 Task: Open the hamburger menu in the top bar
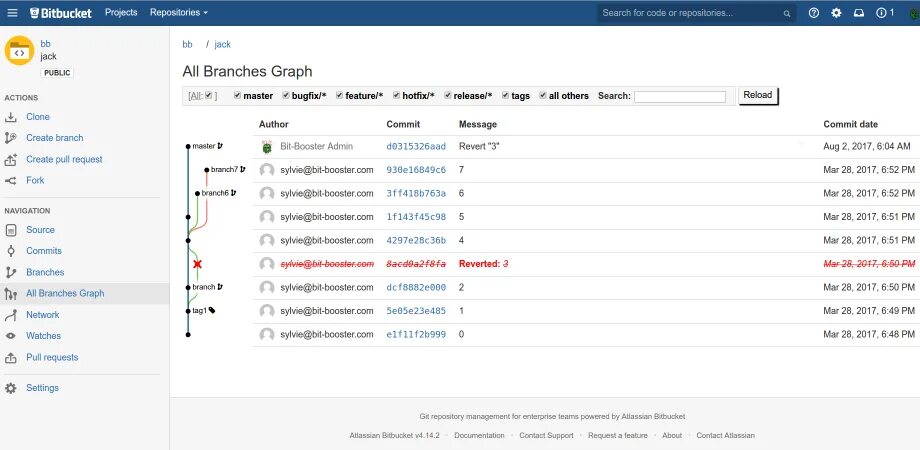coord(12,12)
